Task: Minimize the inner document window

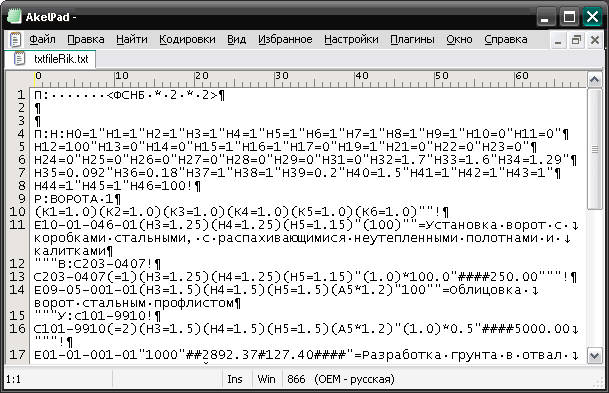Action: pyautogui.click(x=558, y=40)
